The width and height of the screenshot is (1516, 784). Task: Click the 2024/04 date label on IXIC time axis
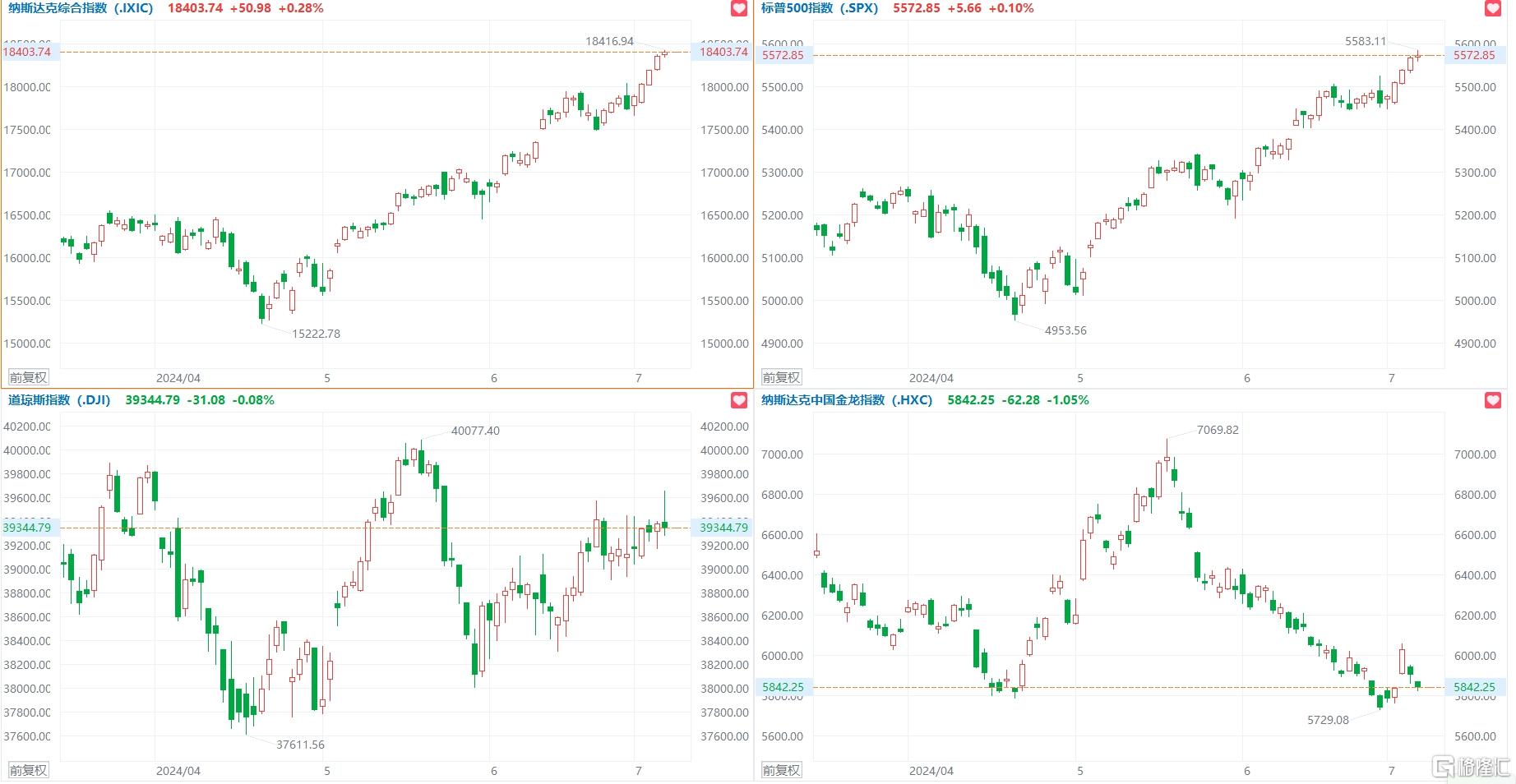tap(178, 378)
